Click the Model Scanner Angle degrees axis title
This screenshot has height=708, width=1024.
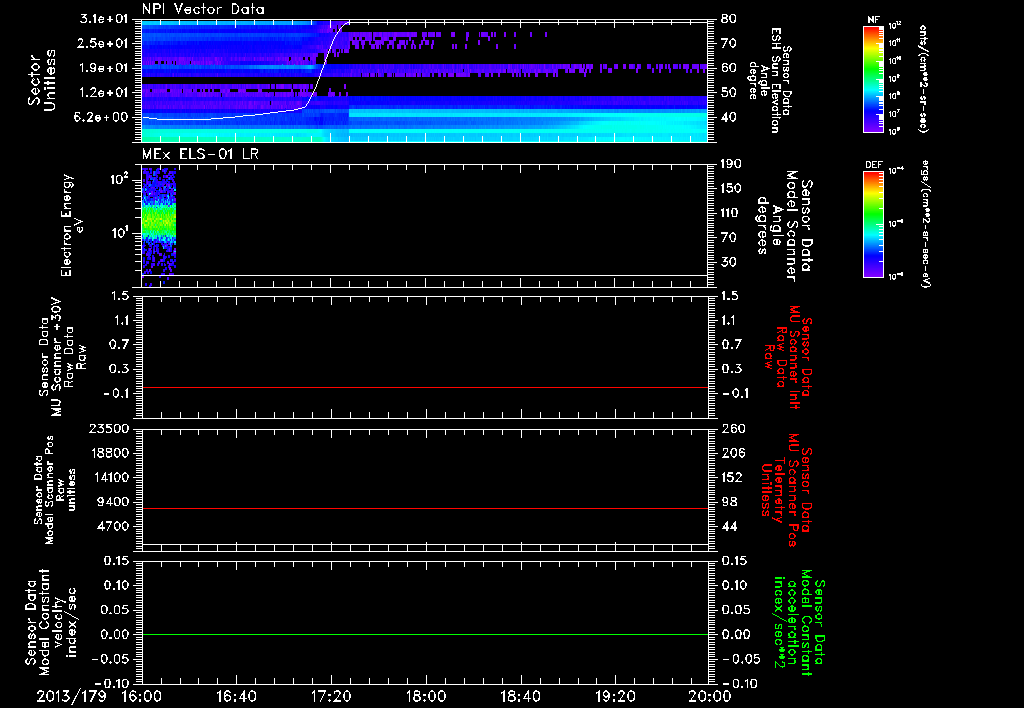[x=784, y=225]
